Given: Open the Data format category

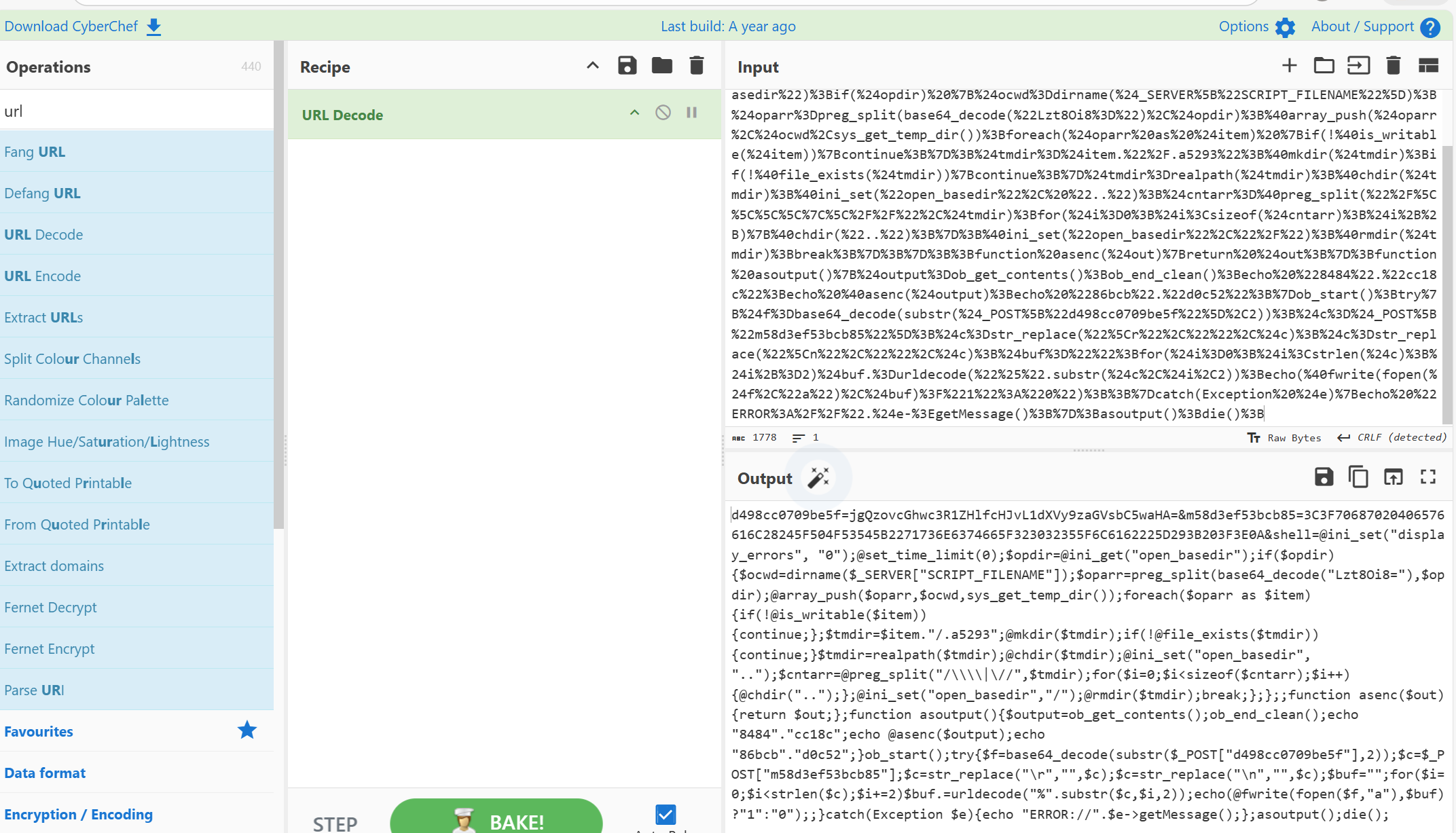Looking at the screenshot, I should point(45,773).
